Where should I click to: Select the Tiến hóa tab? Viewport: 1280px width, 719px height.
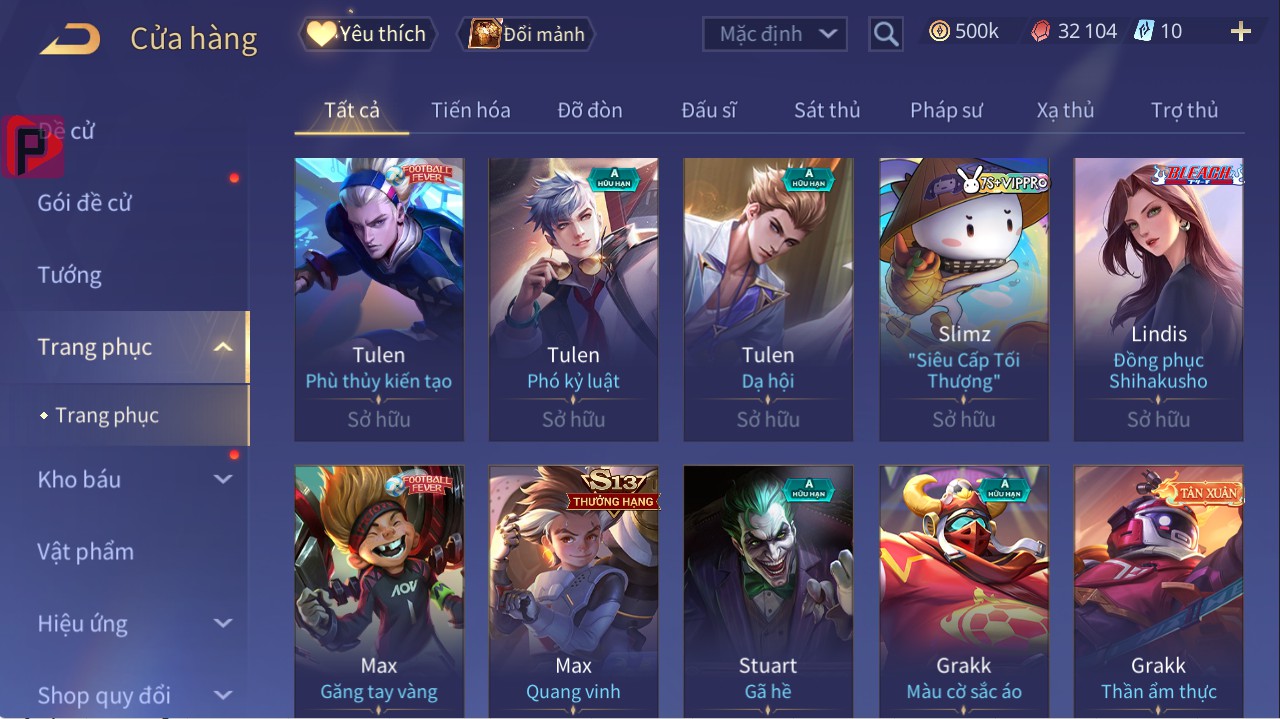click(x=471, y=110)
